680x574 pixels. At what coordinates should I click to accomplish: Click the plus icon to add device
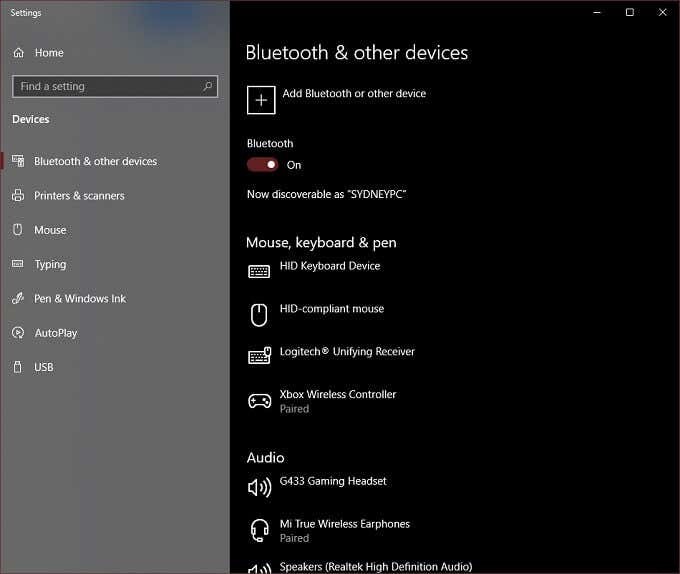261,100
